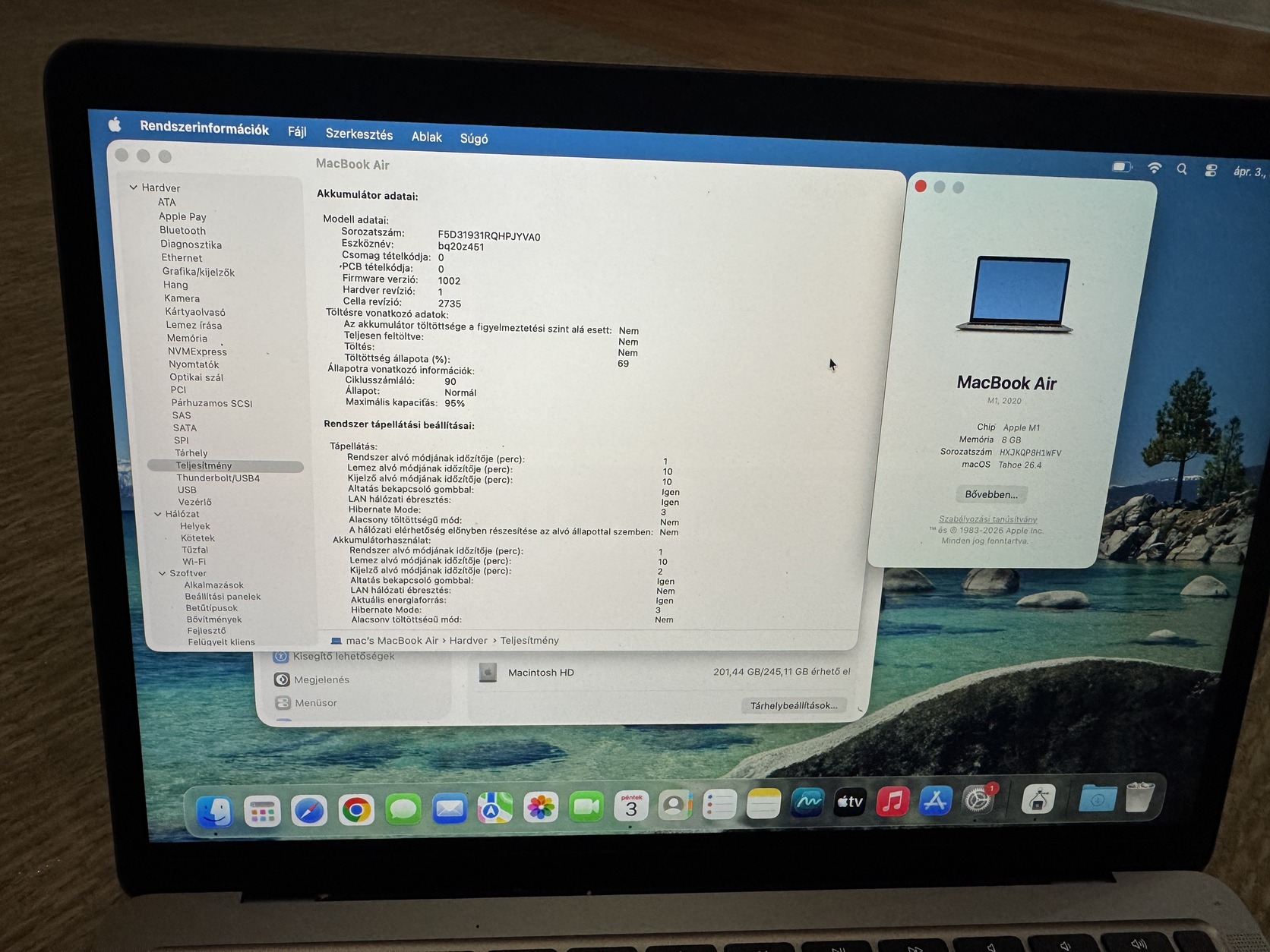This screenshot has width=1270, height=952.
Task: Open the Súgó menu
Action: tap(474, 138)
